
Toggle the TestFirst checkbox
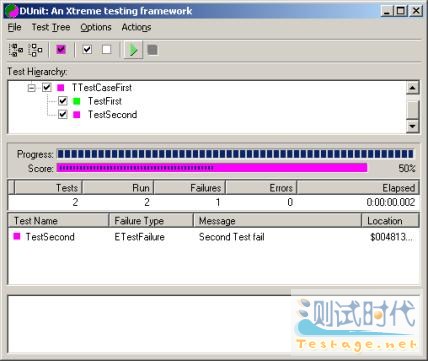[x=63, y=101]
